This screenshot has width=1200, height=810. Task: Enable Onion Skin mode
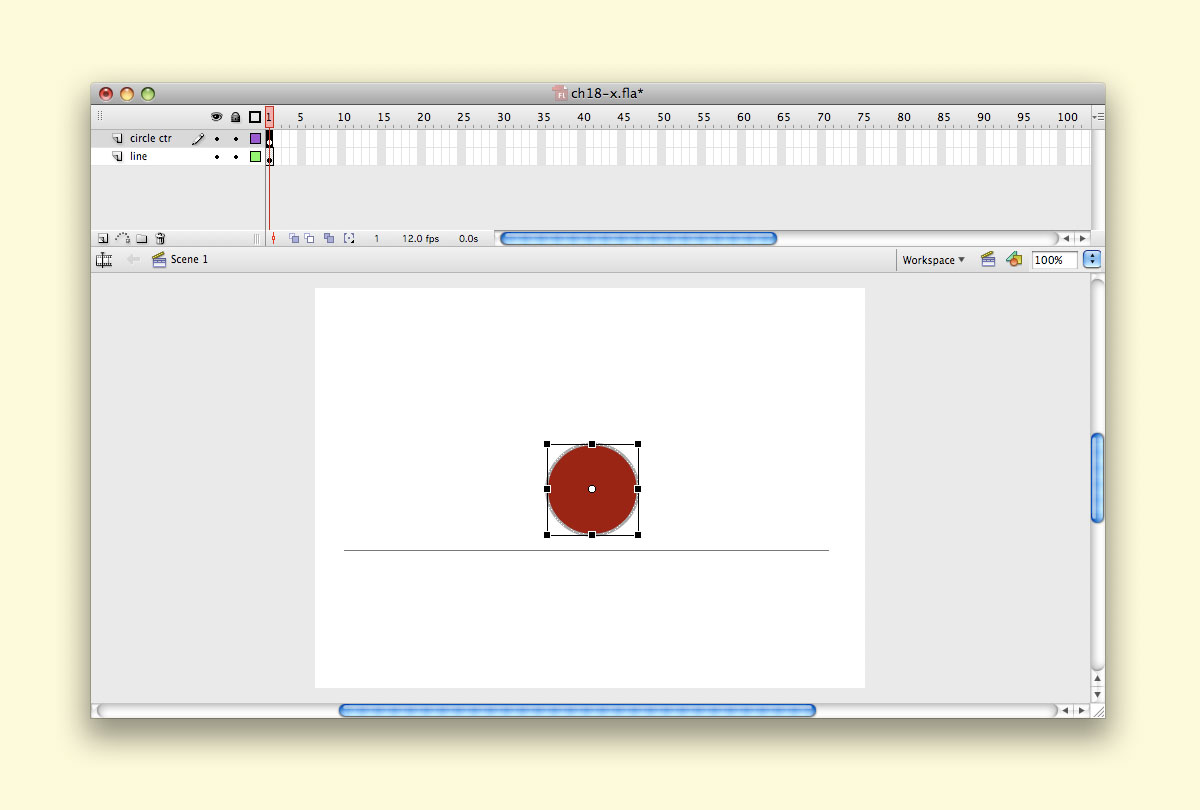coord(296,238)
